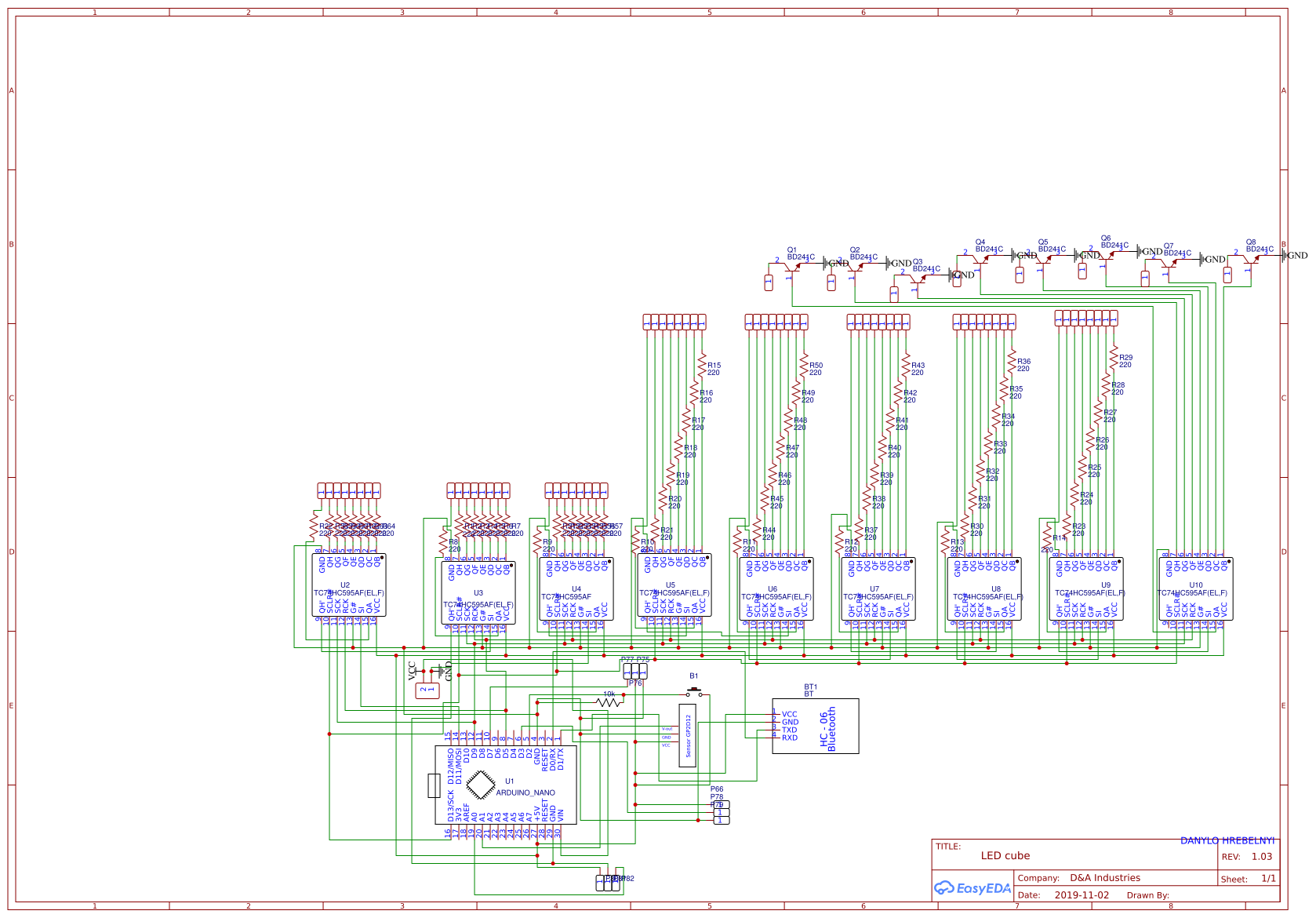Click the D&A Industries company name
Image resolution: width=1316 pixels, height=918 pixels.
coord(1106,878)
